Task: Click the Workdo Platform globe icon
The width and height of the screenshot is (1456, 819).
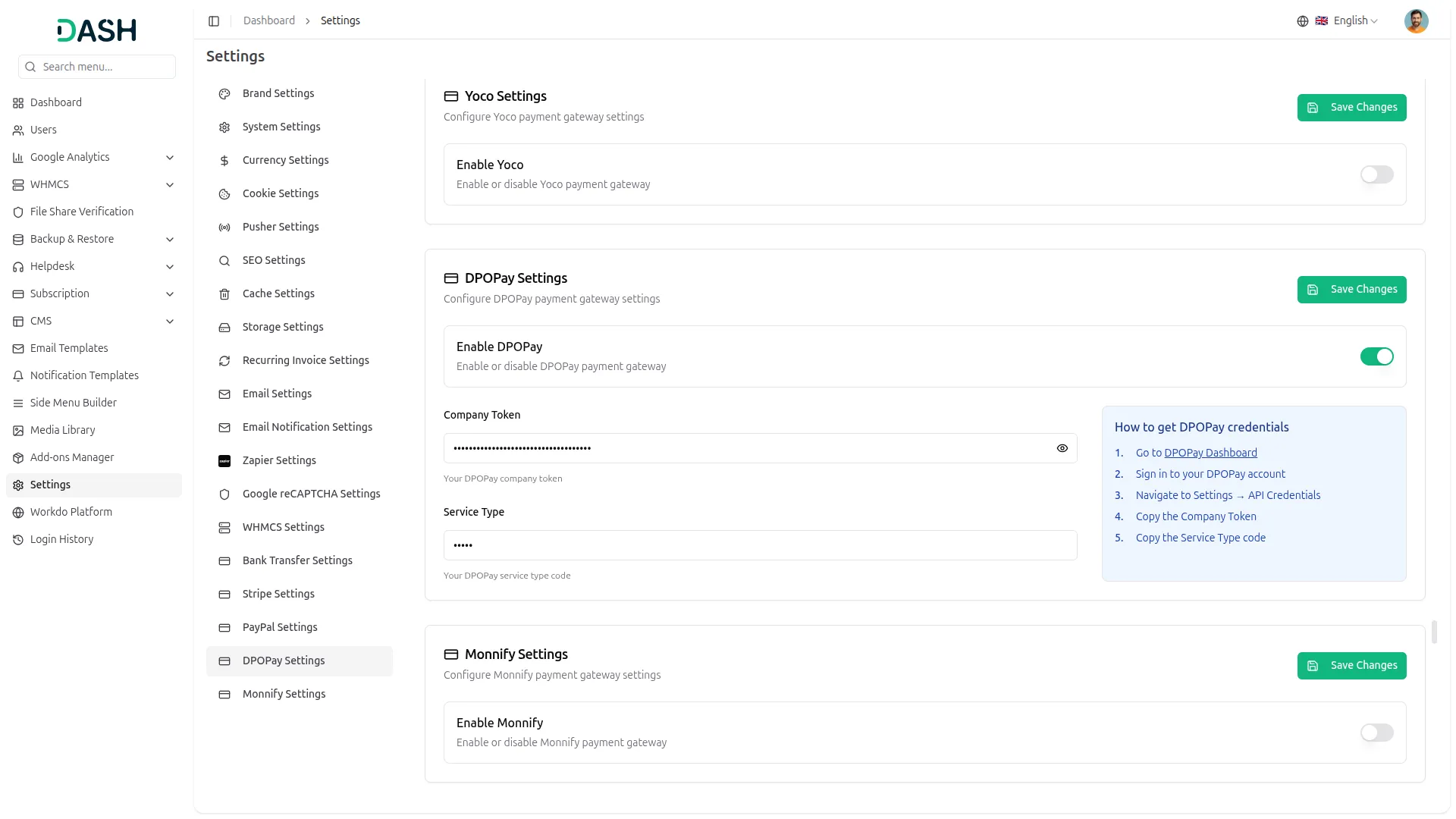Action: click(18, 513)
